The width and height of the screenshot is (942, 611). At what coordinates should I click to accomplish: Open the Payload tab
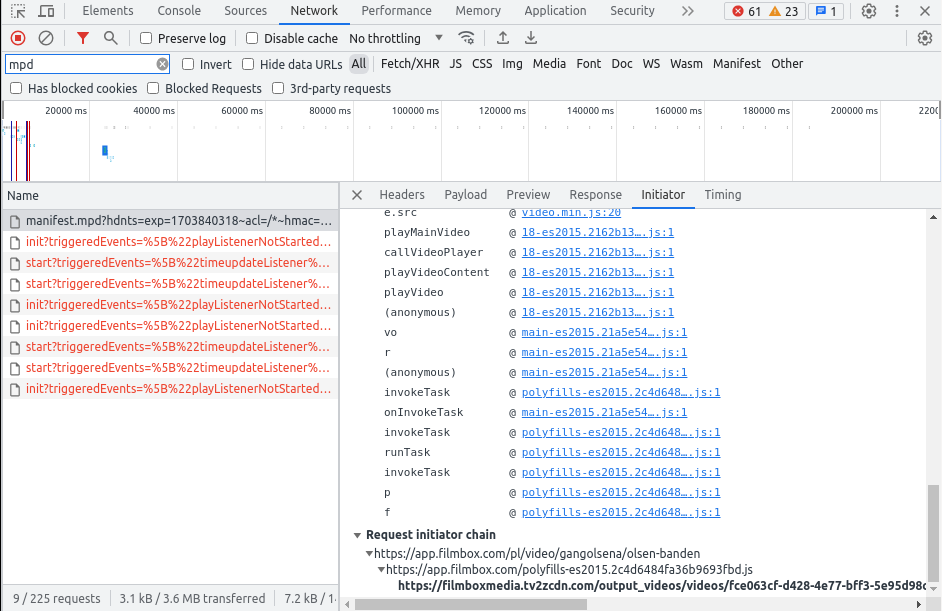pos(466,195)
